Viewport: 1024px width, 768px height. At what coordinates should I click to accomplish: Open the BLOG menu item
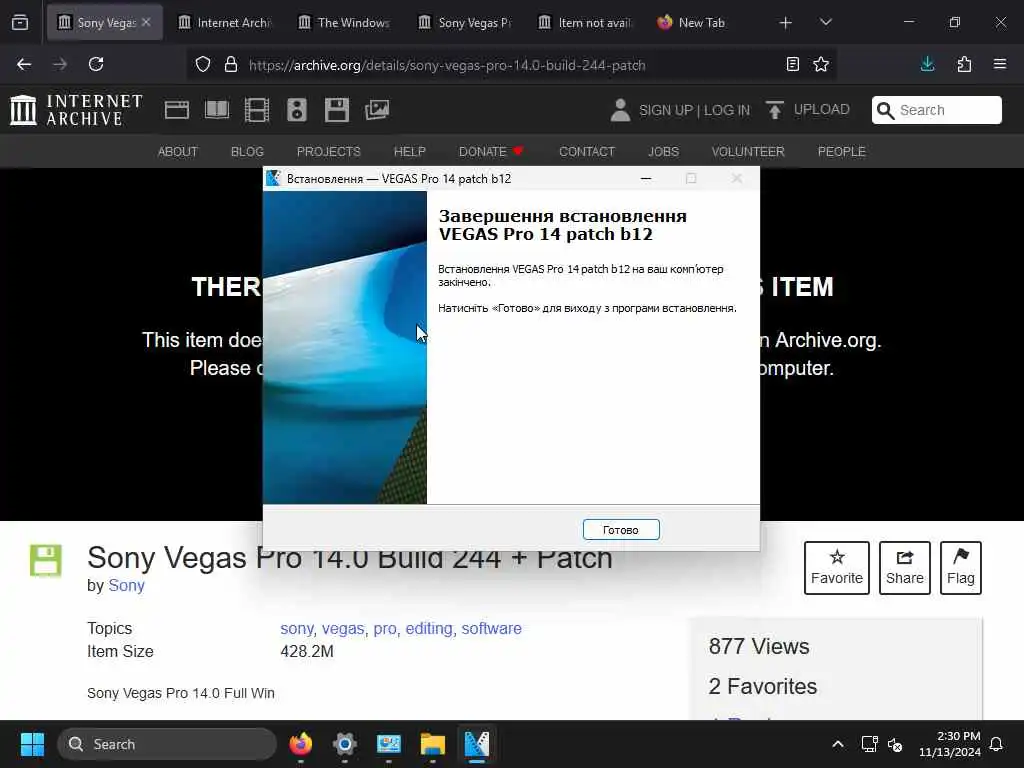[247, 152]
